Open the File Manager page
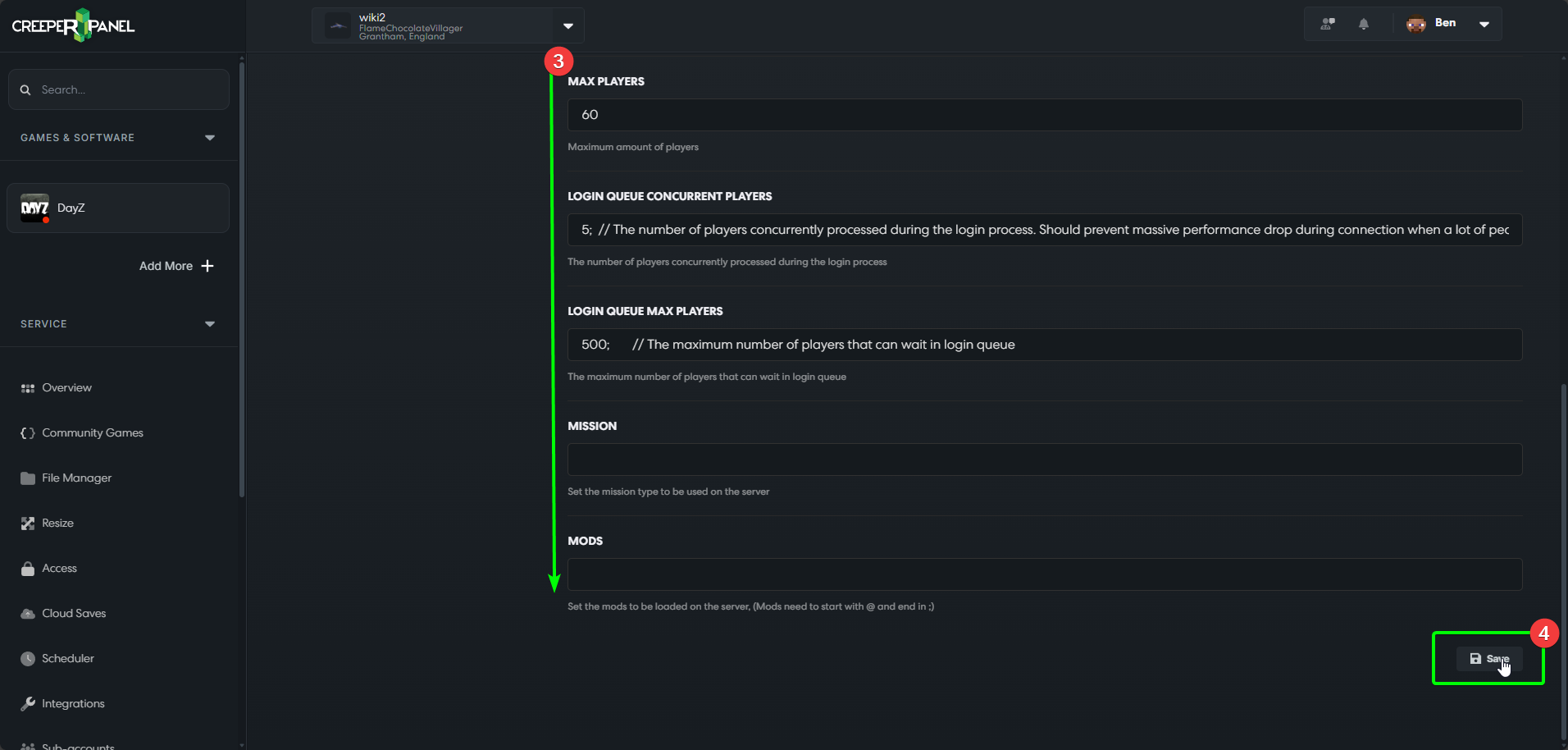 point(76,478)
